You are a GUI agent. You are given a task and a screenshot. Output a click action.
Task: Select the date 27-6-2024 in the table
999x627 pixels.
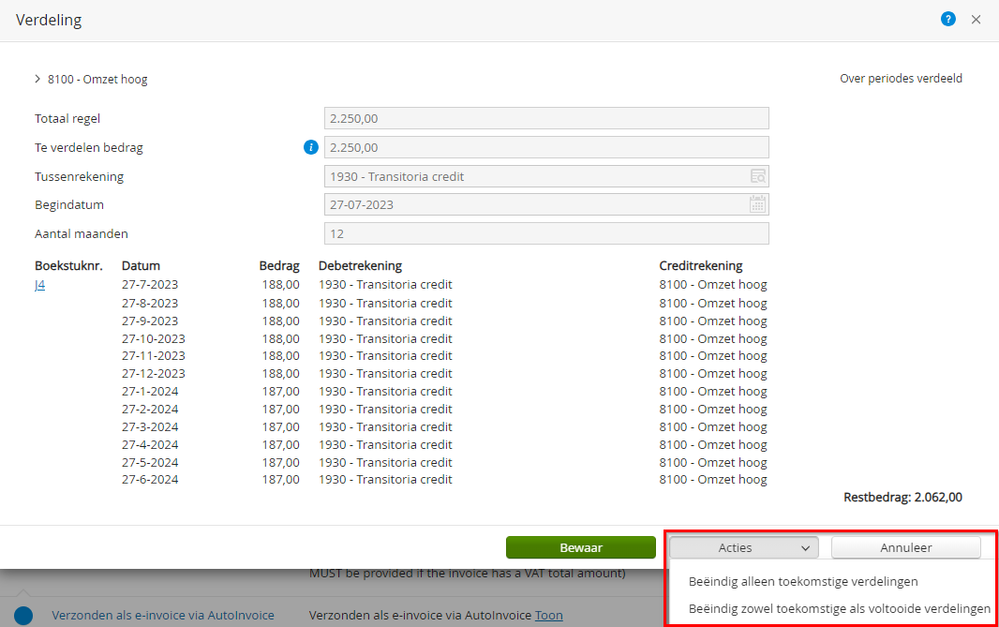(150, 479)
